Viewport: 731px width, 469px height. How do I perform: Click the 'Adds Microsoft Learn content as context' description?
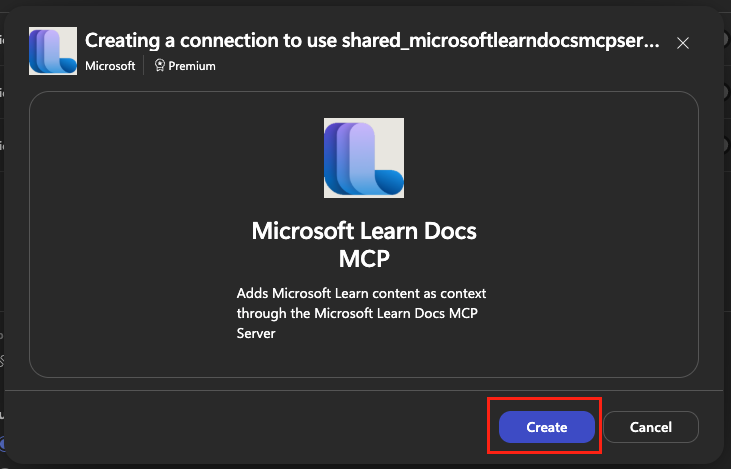361,313
